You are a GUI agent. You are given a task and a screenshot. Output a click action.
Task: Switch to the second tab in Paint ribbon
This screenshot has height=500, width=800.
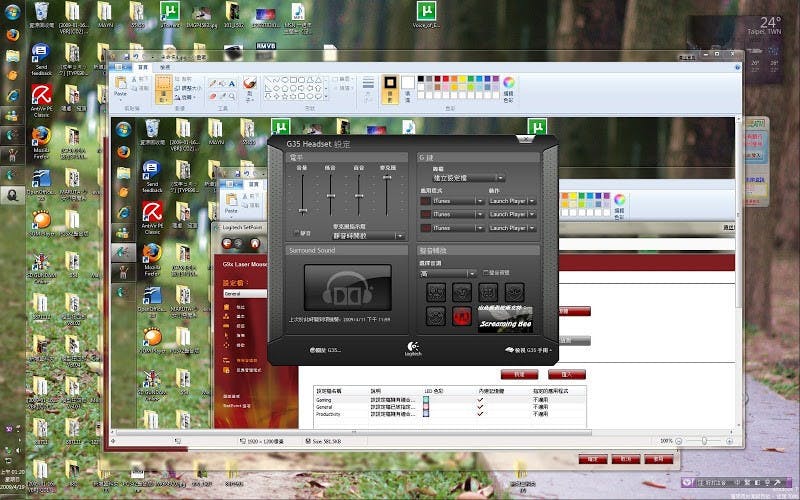click(163, 68)
